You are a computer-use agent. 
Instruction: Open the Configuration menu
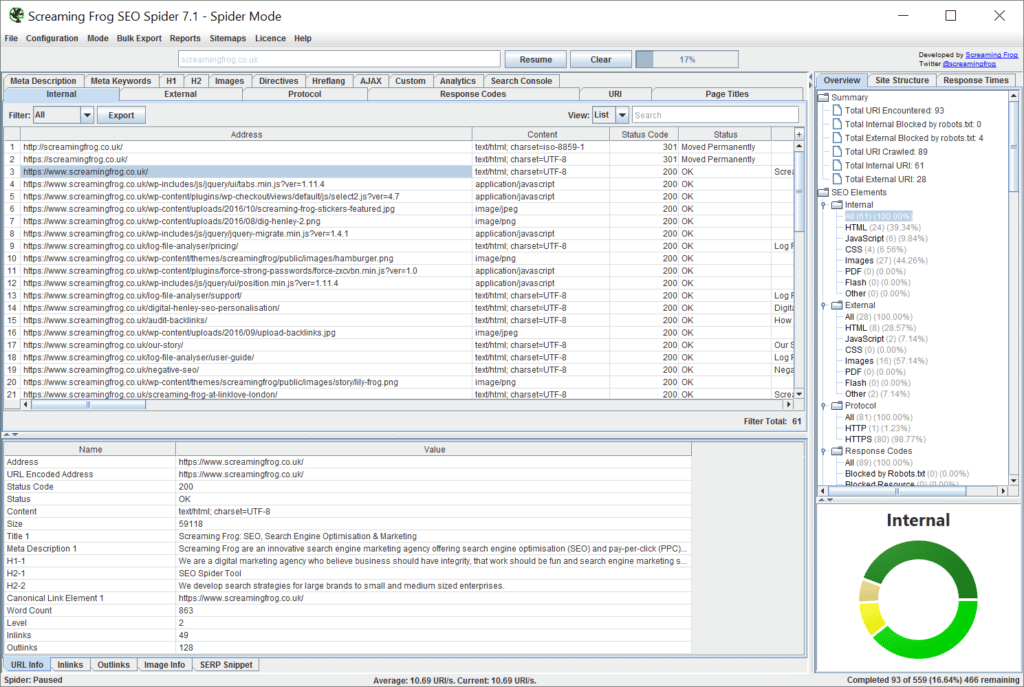click(x=52, y=39)
